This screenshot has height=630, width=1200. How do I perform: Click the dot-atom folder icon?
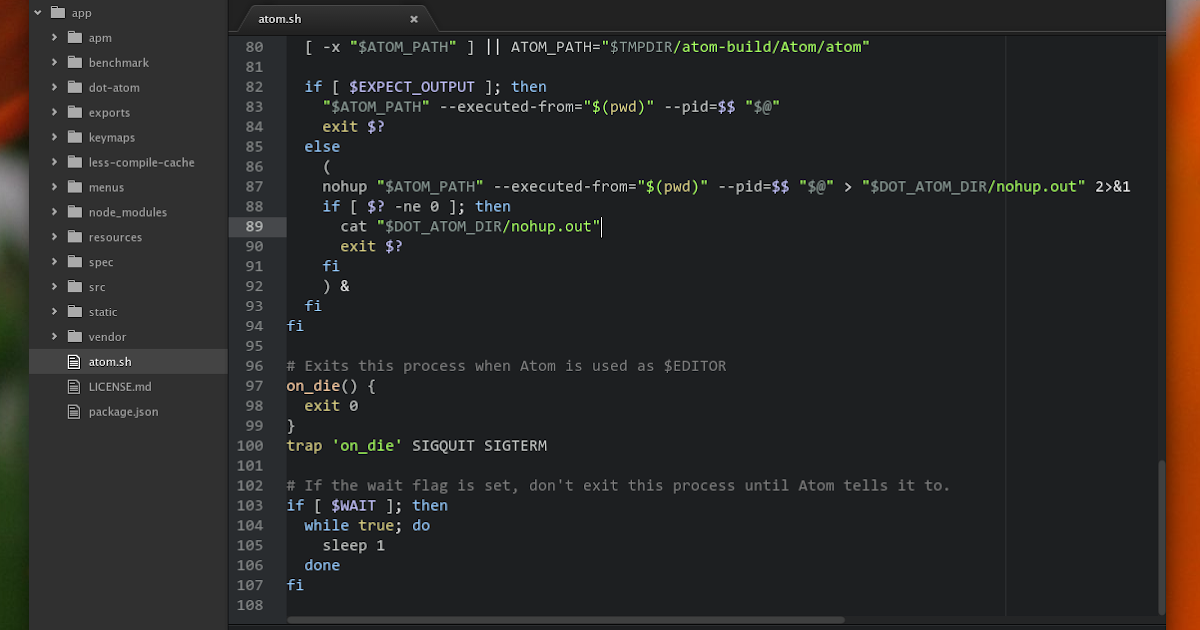coord(74,88)
